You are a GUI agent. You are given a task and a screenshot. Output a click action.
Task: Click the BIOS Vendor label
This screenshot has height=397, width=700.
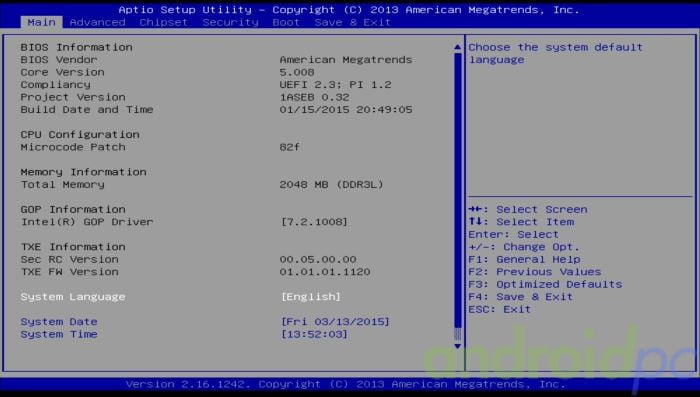tap(59, 60)
